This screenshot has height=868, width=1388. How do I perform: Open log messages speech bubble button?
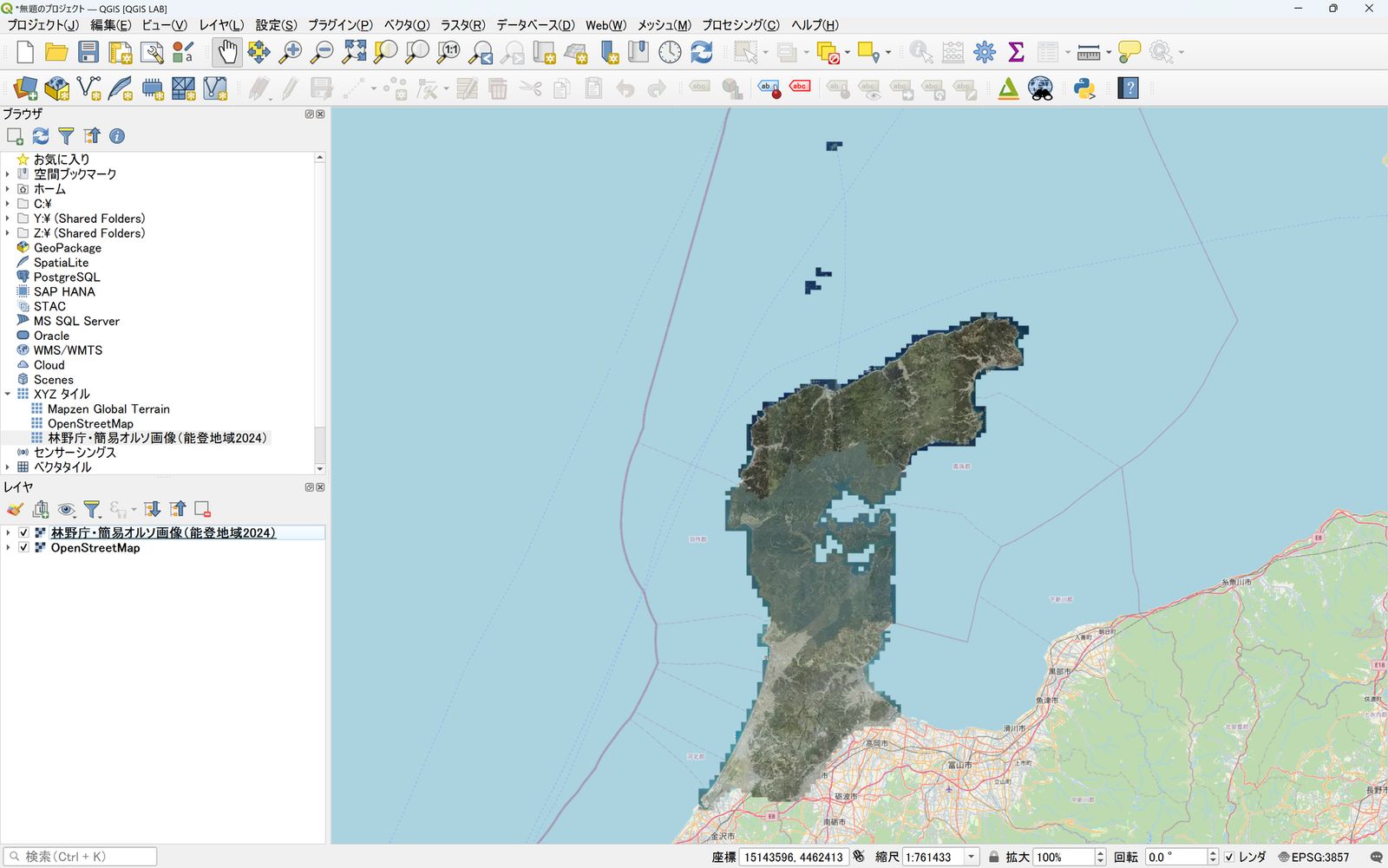[x=1376, y=857]
